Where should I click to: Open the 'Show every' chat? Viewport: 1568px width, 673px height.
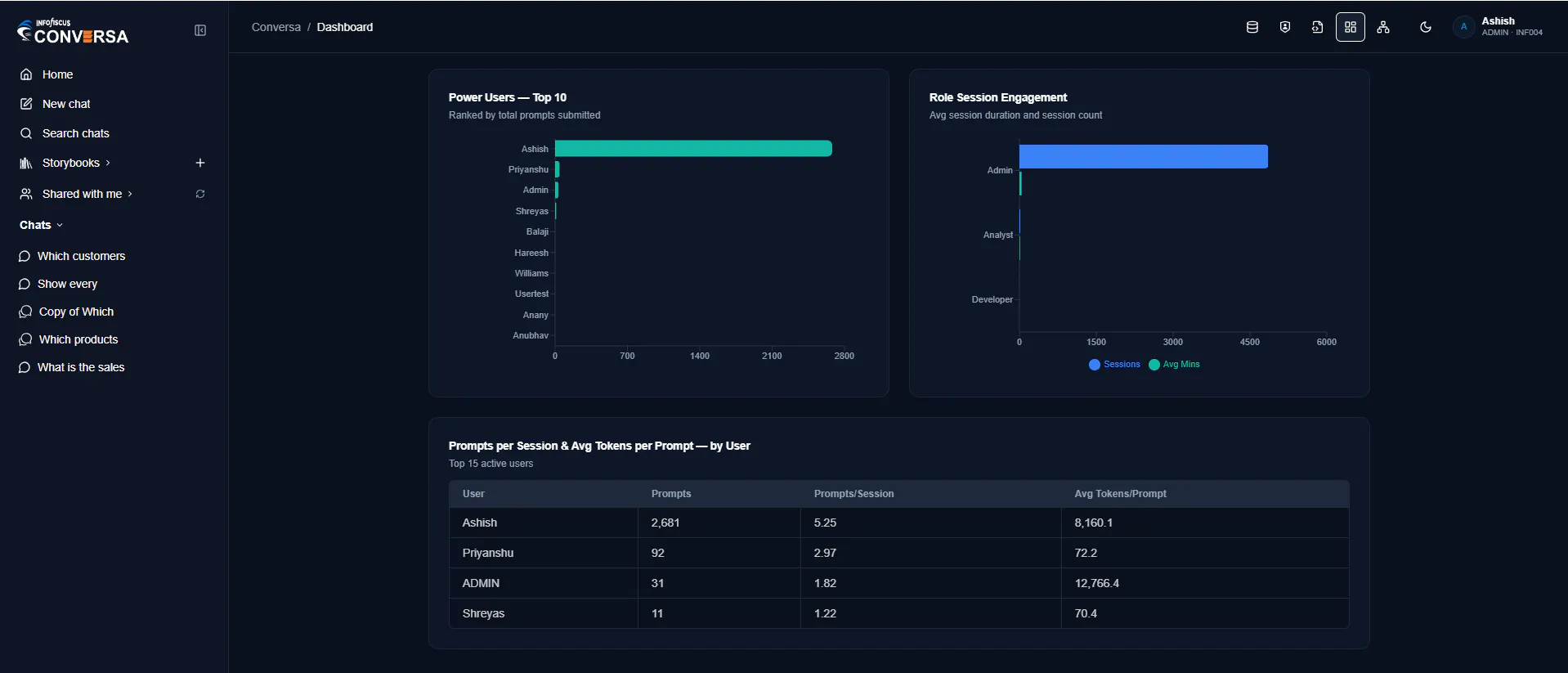67,284
